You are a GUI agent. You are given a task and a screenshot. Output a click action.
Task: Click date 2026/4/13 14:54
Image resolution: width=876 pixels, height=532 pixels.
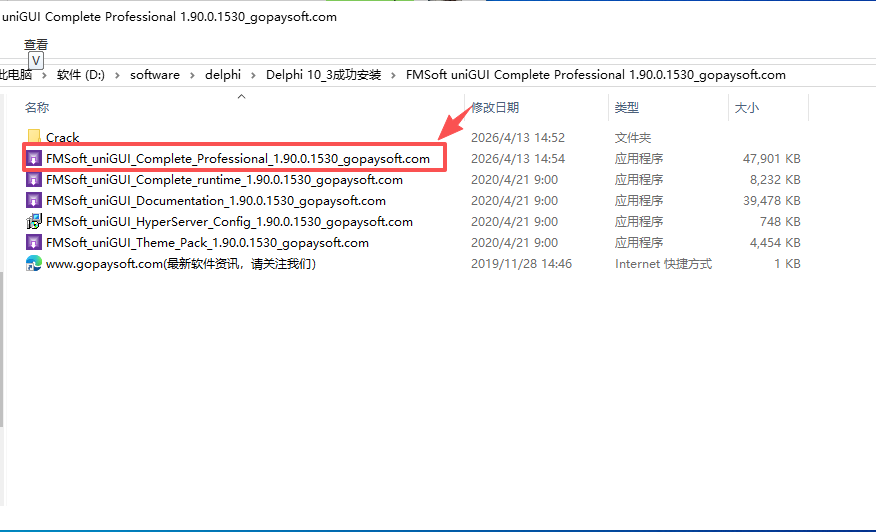518,159
